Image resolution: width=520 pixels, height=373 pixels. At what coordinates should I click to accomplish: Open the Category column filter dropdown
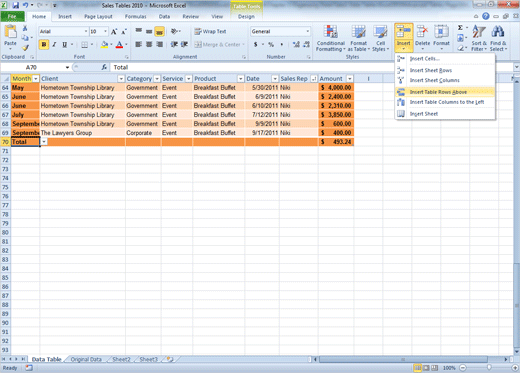[x=157, y=79]
